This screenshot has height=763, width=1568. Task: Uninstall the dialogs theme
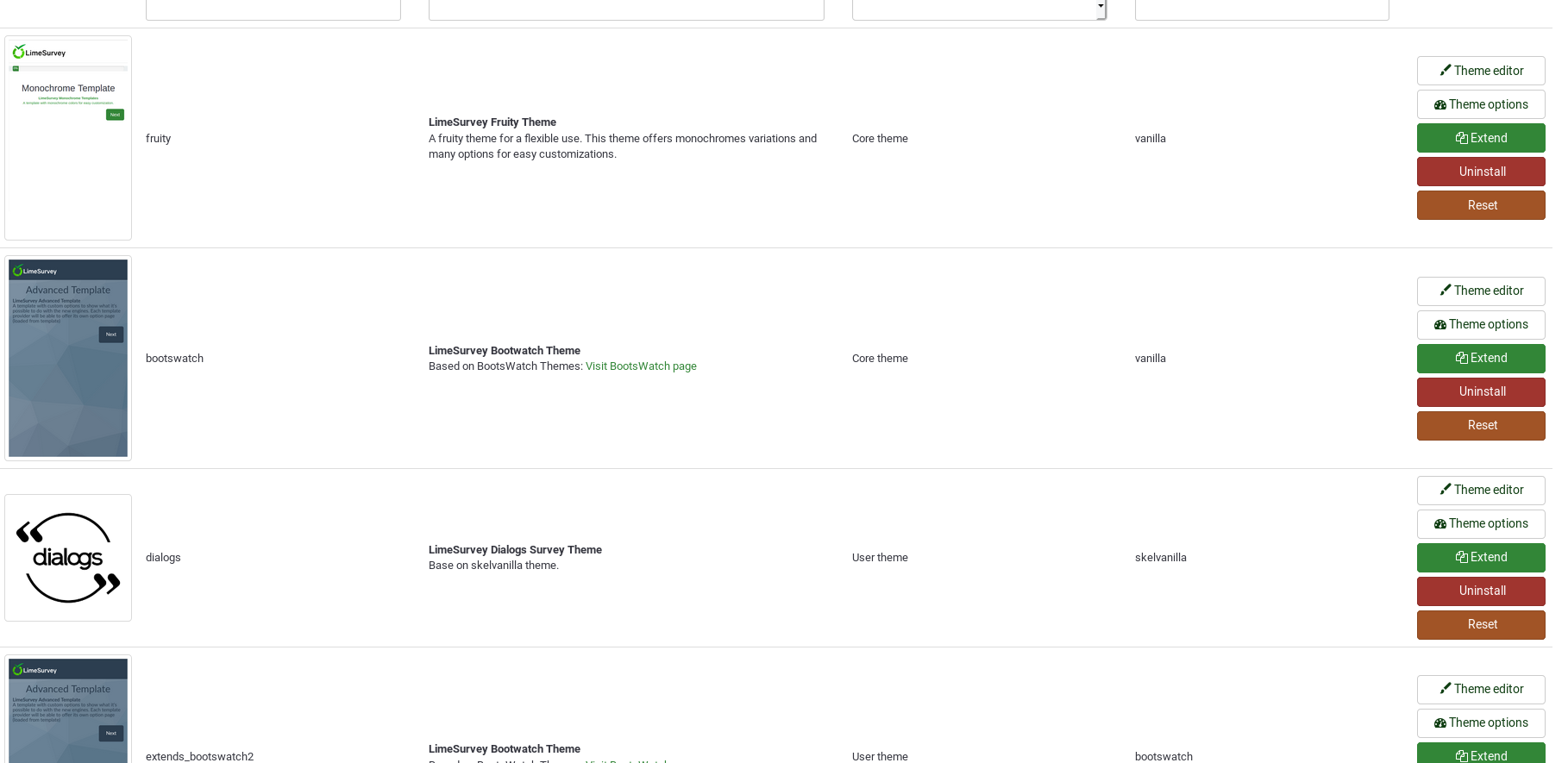[x=1480, y=591]
